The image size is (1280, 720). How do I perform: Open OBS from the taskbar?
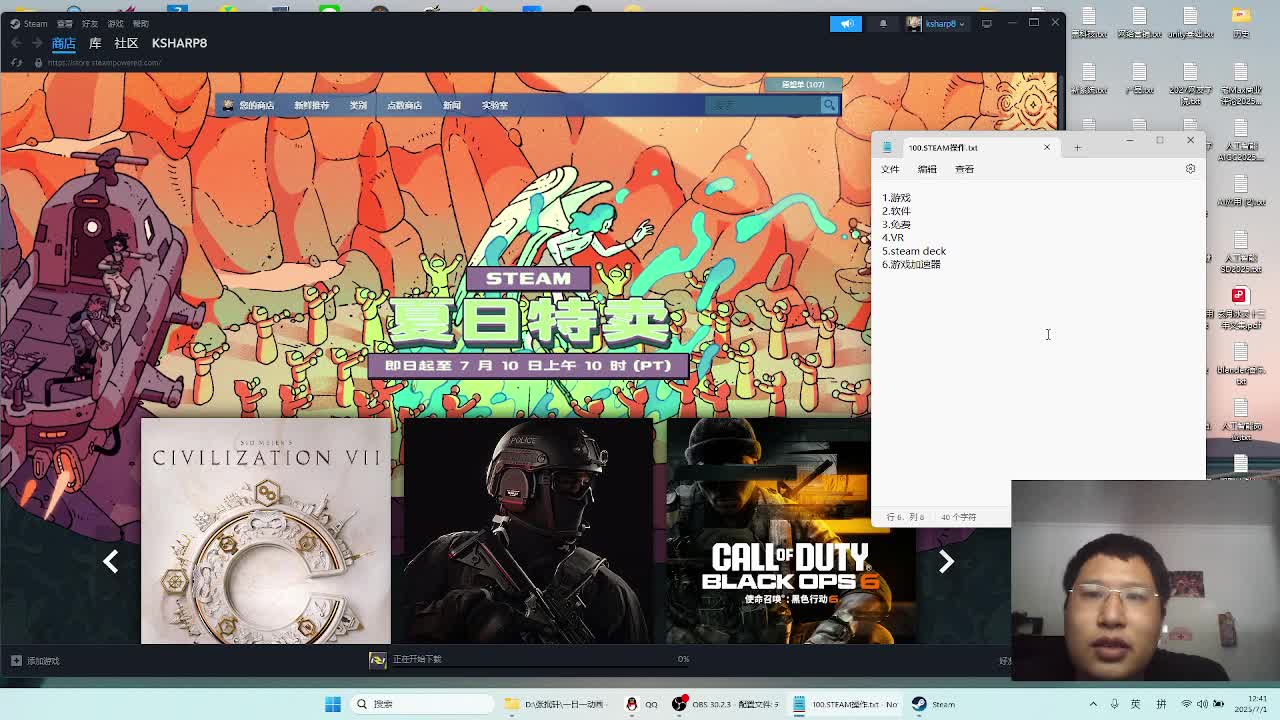click(x=726, y=704)
